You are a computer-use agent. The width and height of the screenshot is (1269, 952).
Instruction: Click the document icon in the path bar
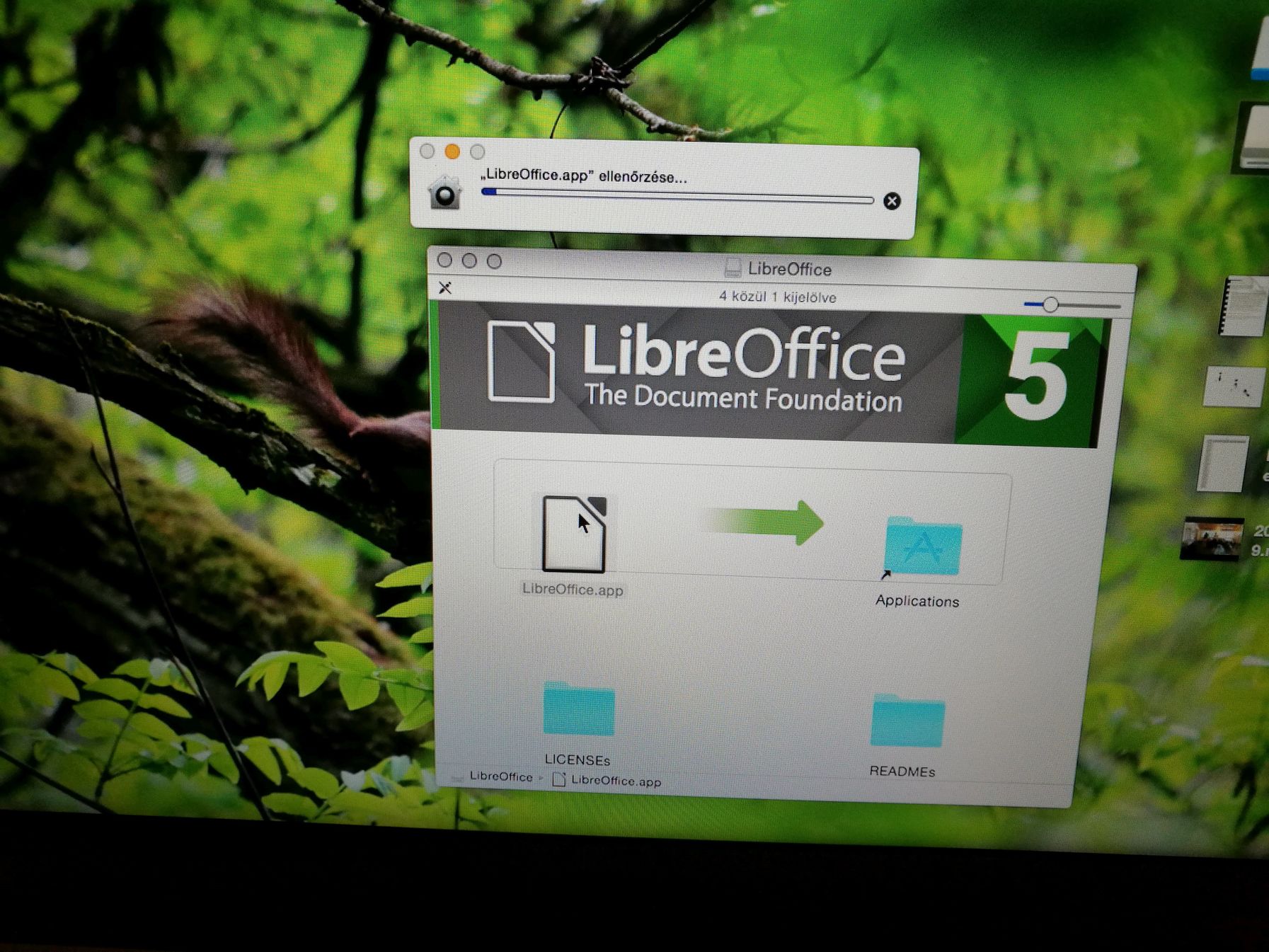pyautogui.click(x=558, y=779)
